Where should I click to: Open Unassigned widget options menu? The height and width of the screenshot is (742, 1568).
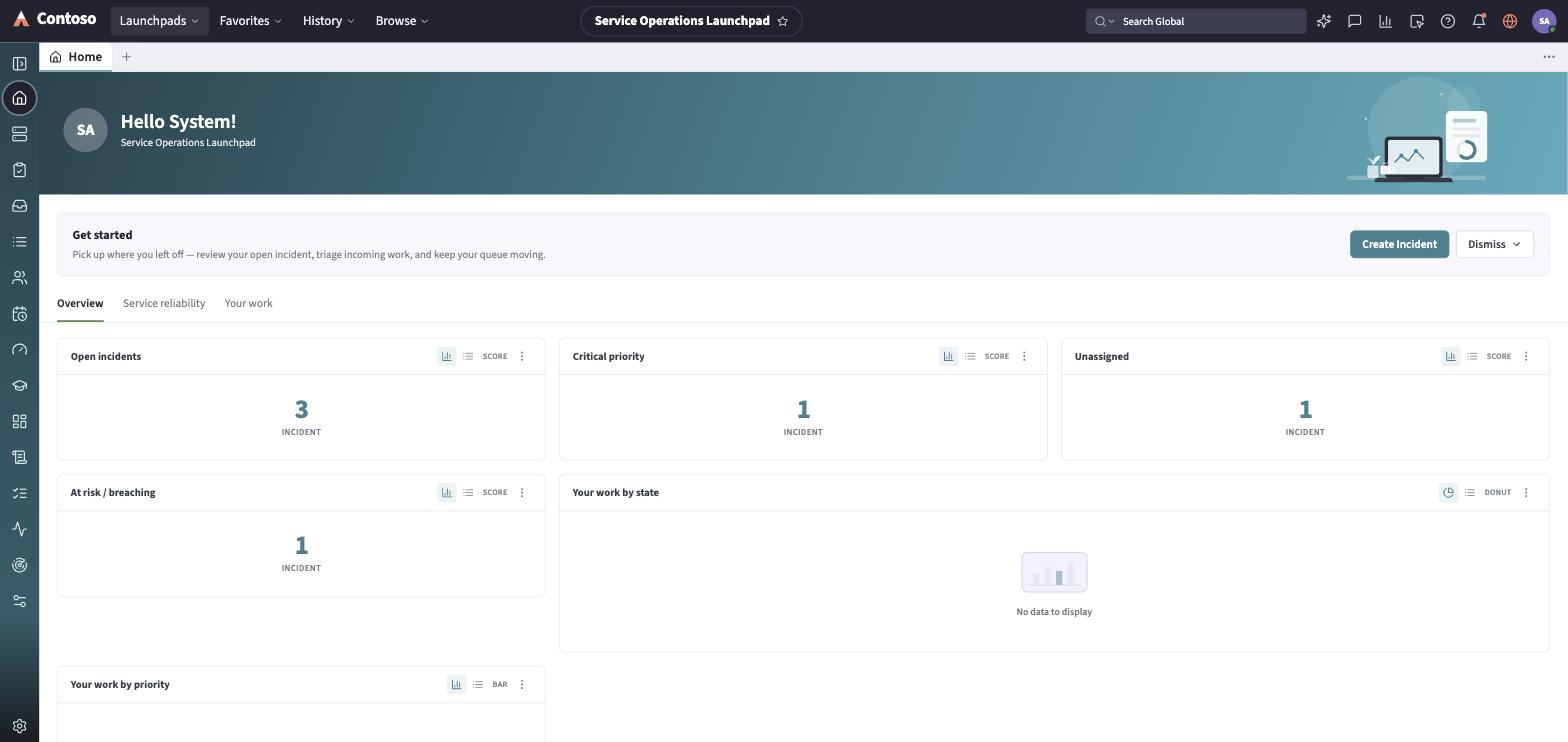1526,356
